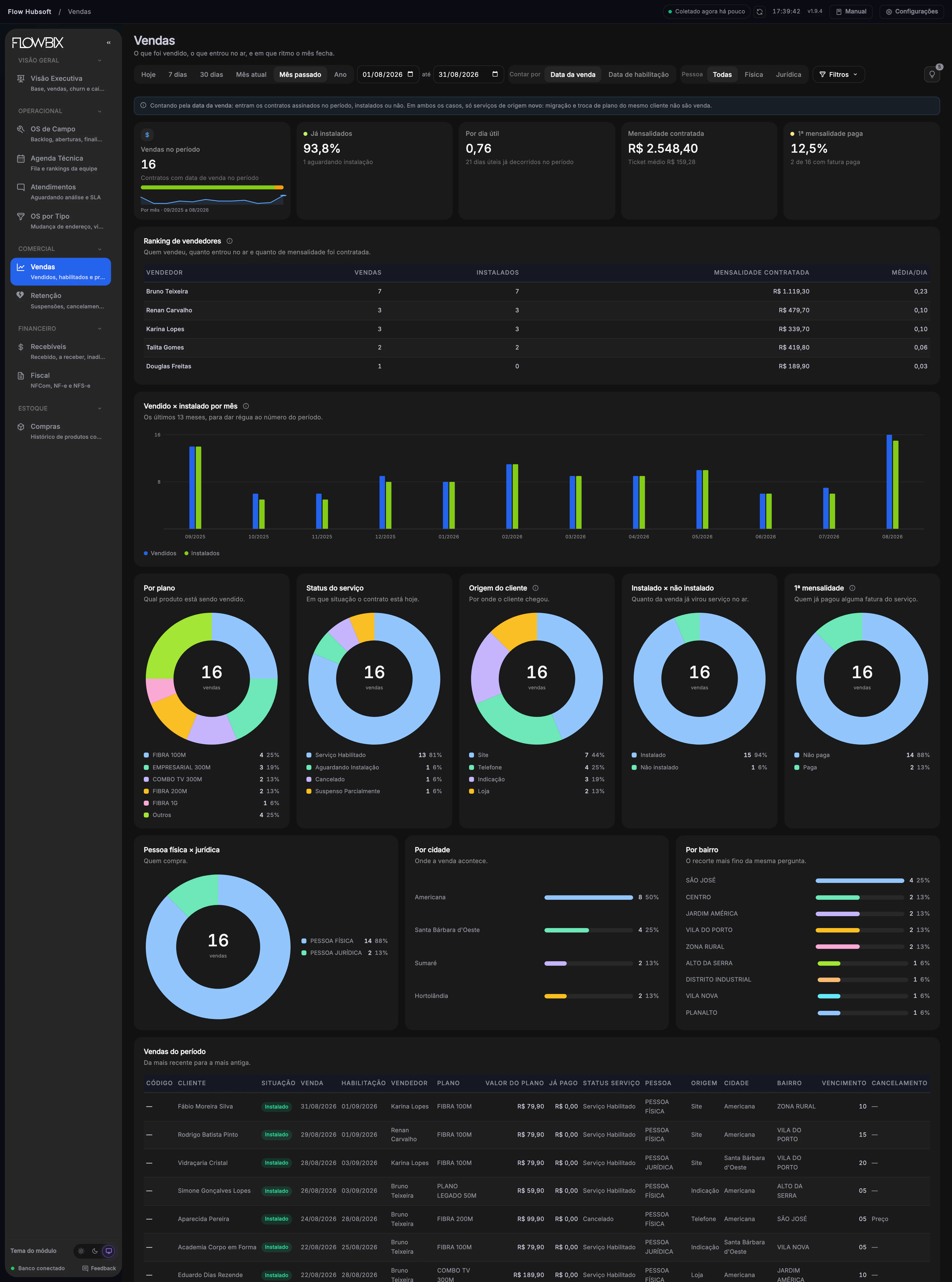Click the EMPRESARIAL 300M green legend swatch
Image resolution: width=952 pixels, height=1282 pixels.
[146, 767]
